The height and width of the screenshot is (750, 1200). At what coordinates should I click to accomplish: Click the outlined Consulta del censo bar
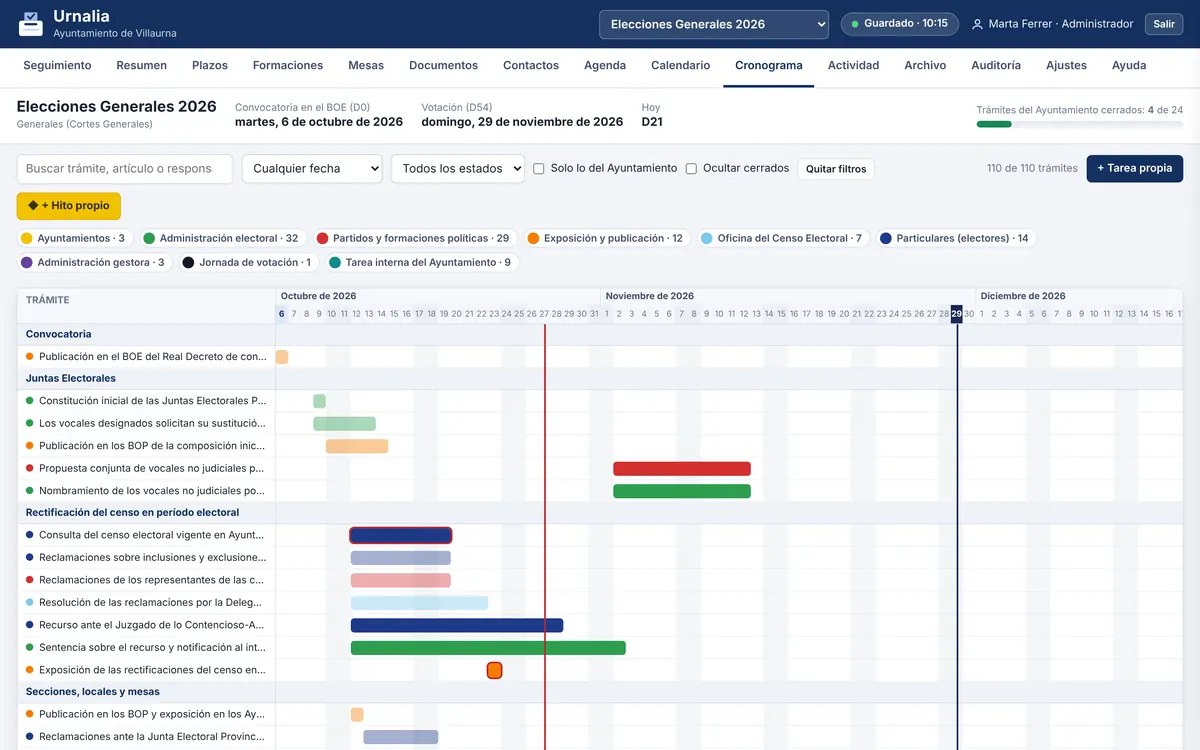(401, 535)
